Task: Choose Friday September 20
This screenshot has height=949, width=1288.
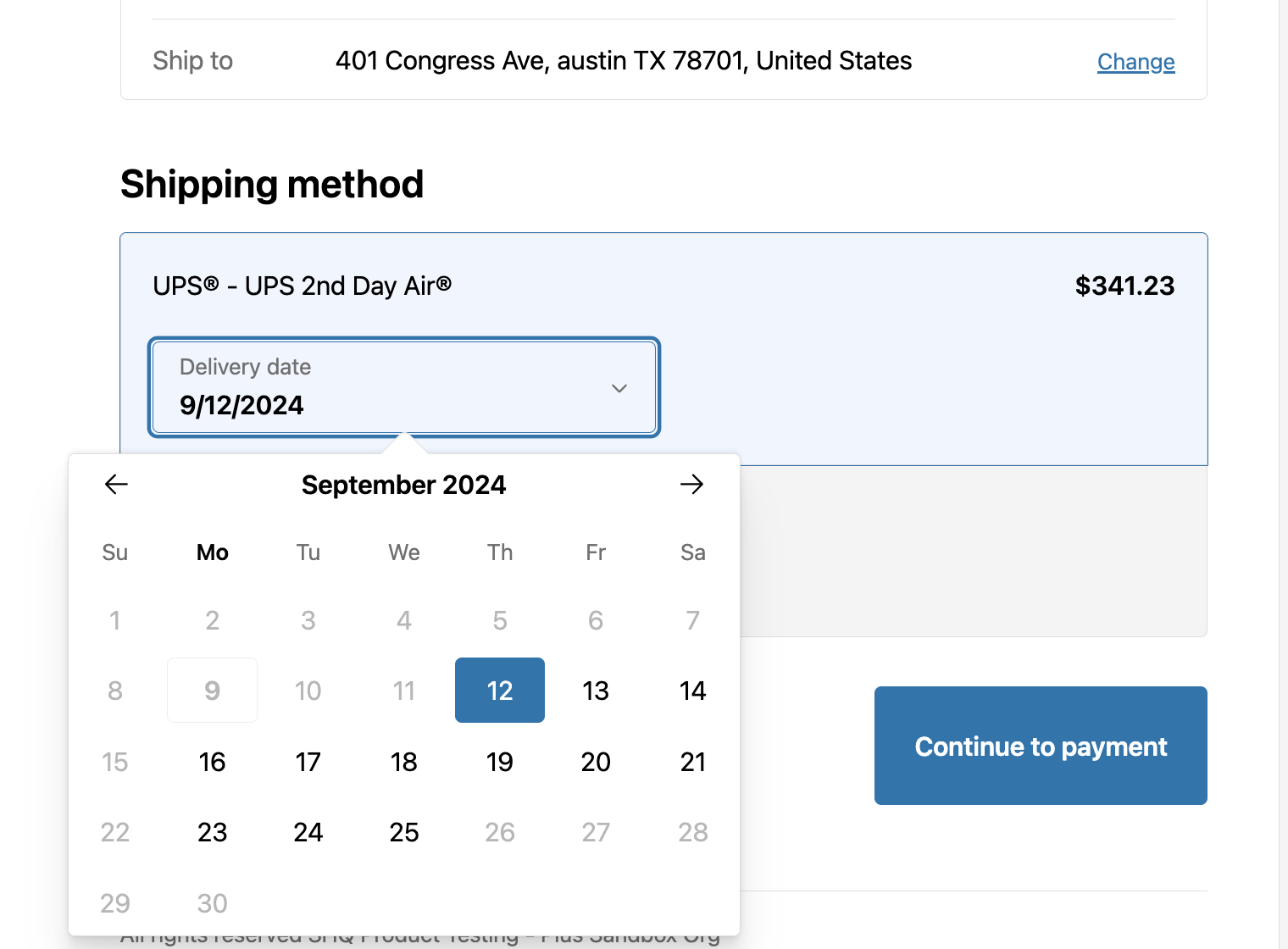Action: (x=596, y=762)
